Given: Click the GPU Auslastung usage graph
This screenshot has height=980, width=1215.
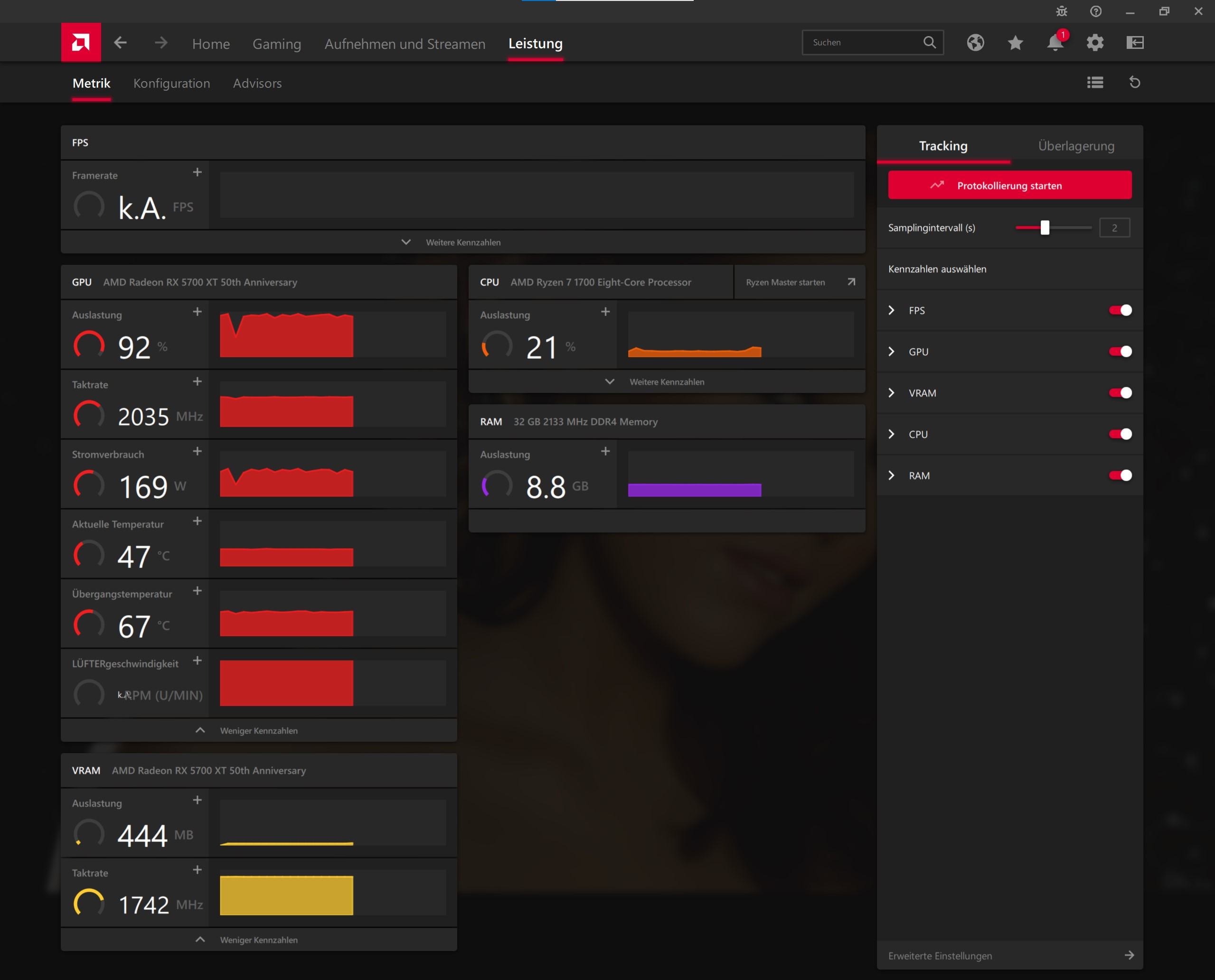Looking at the screenshot, I should pyautogui.click(x=333, y=334).
